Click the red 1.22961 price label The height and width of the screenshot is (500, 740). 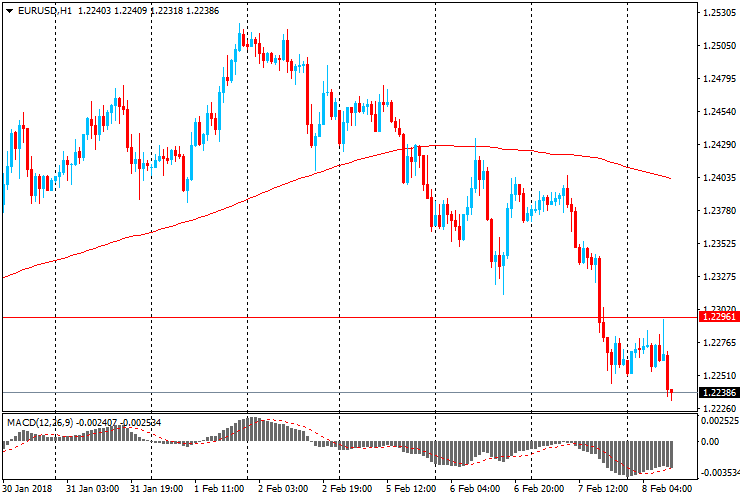point(719,317)
